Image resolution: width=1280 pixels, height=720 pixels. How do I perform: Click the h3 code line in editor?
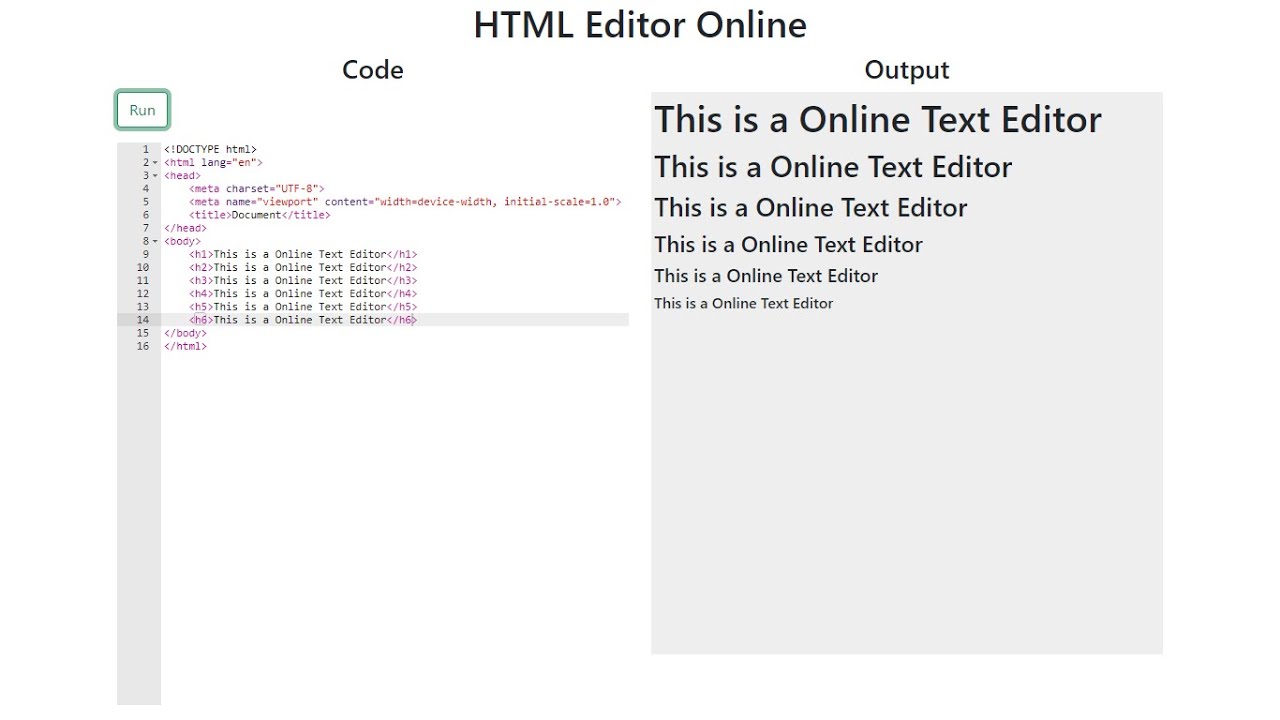click(x=303, y=280)
